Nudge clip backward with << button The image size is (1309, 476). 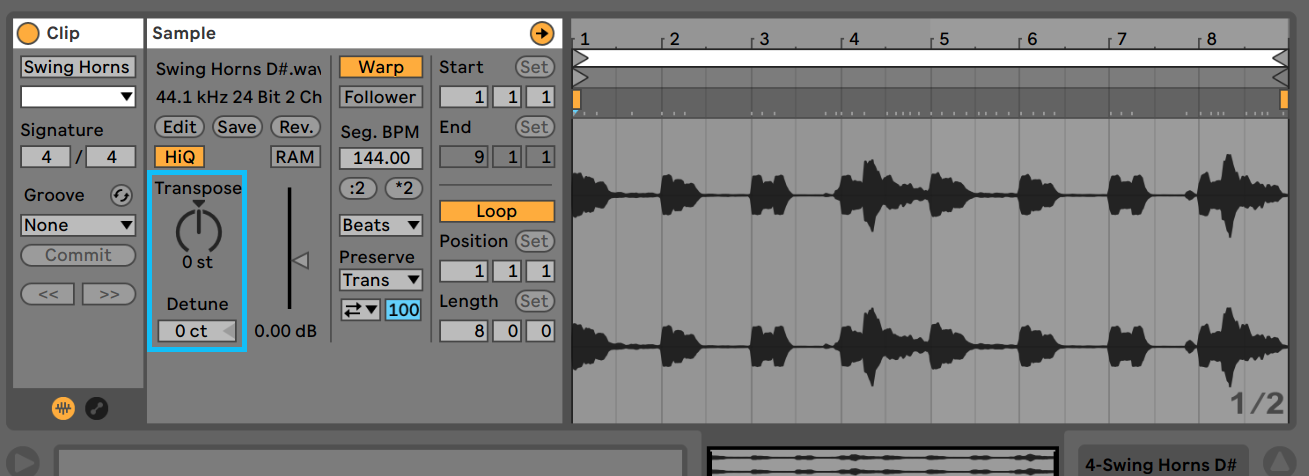pos(48,294)
